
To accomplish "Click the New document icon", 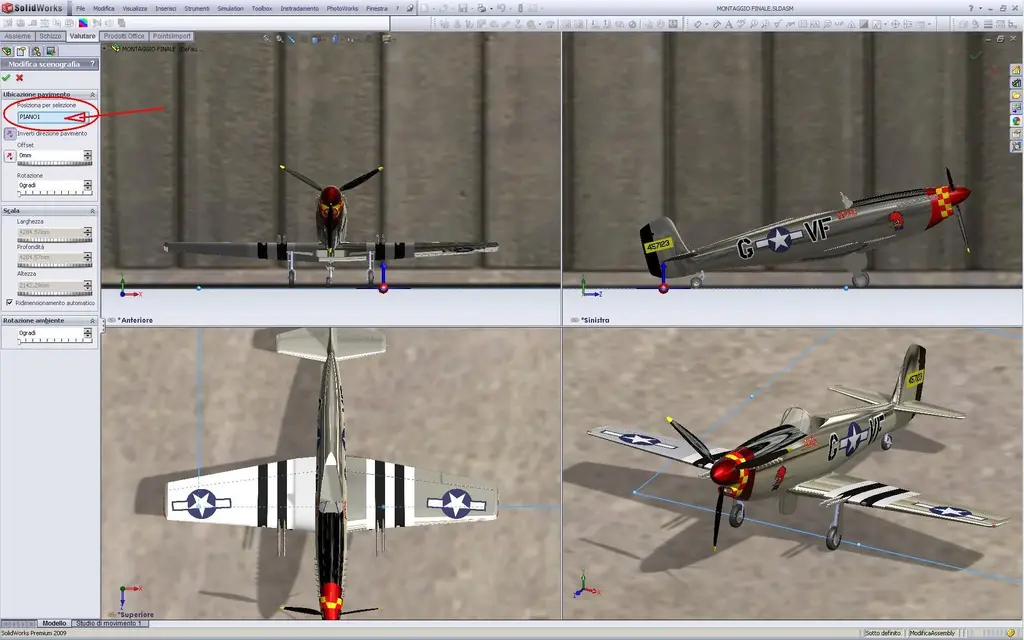I will (x=424, y=8).
